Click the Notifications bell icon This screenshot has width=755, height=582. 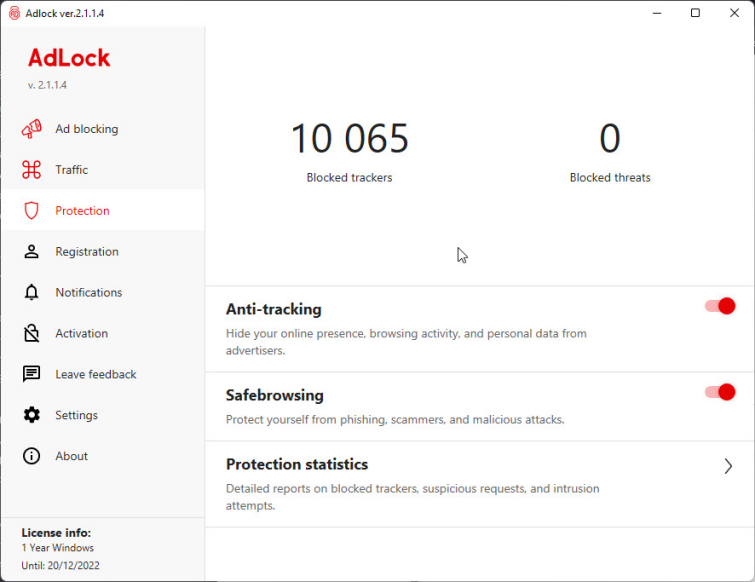[x=32, y=293]
